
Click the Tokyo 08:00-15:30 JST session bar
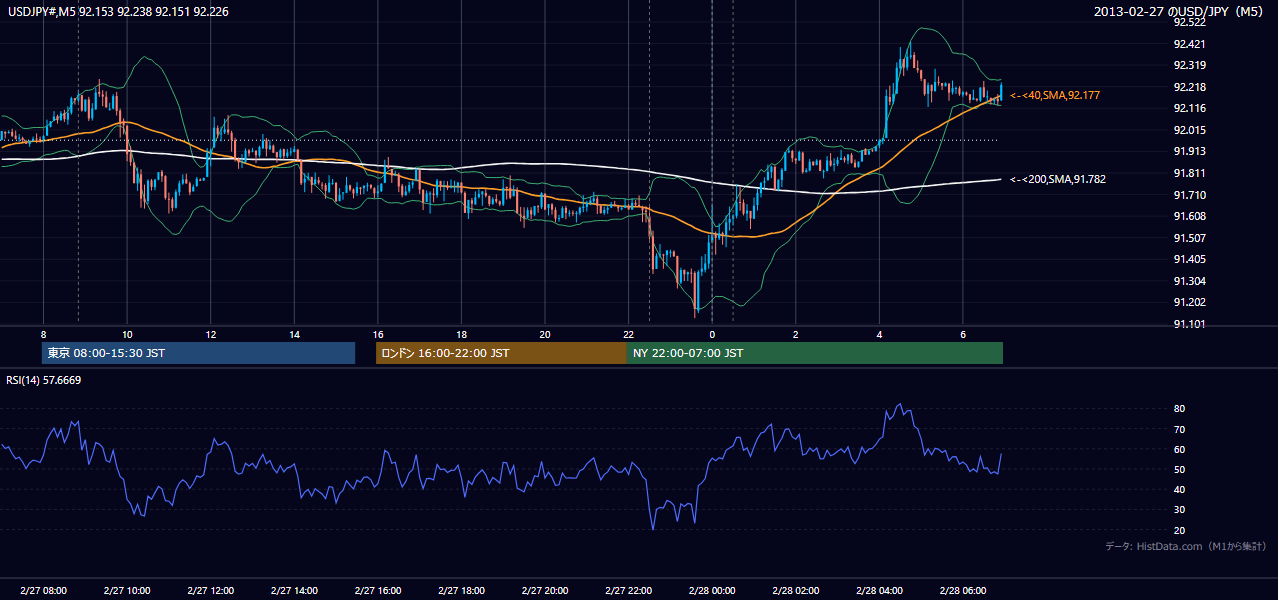[x=198, y=353]
